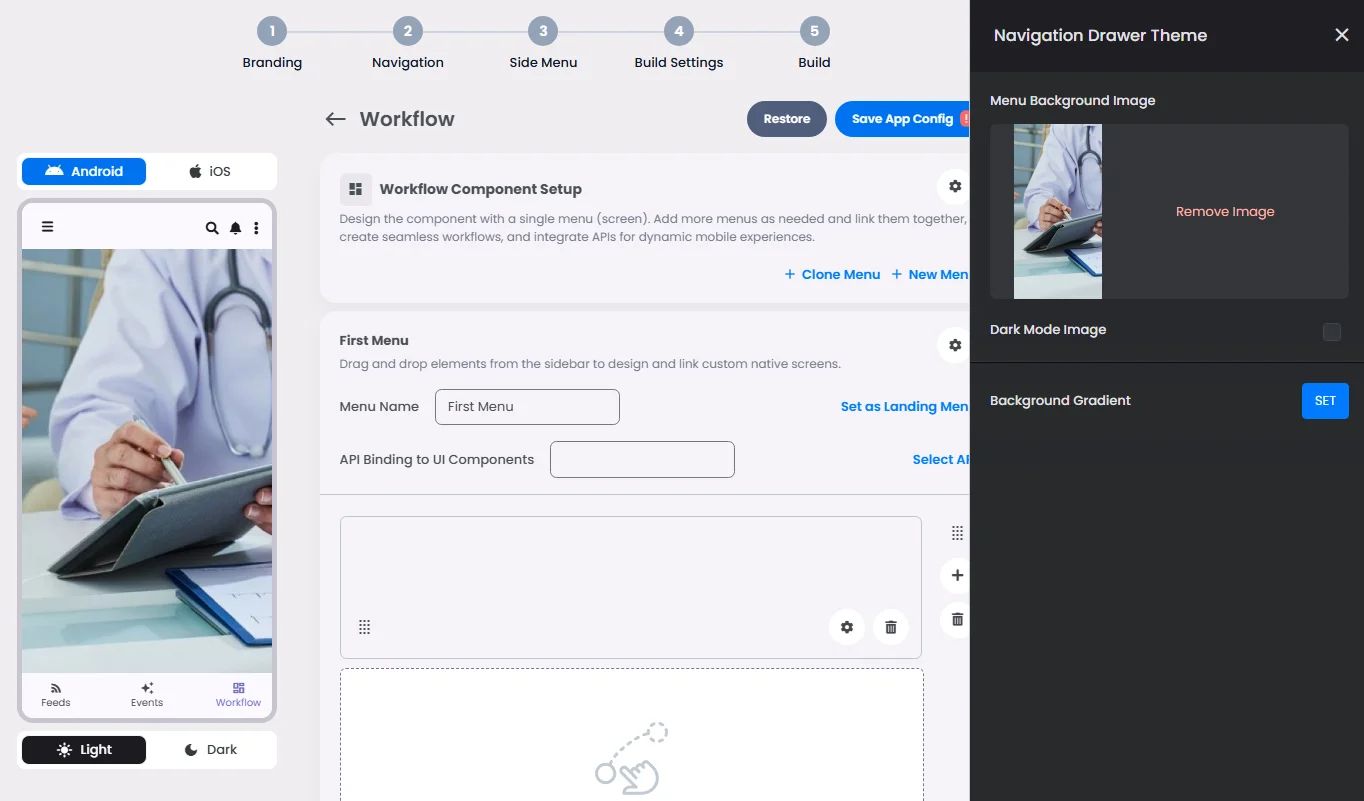This screenshot has width=1364, height=801.
Task: Click Save App Config button
Action: click(902, 119)
